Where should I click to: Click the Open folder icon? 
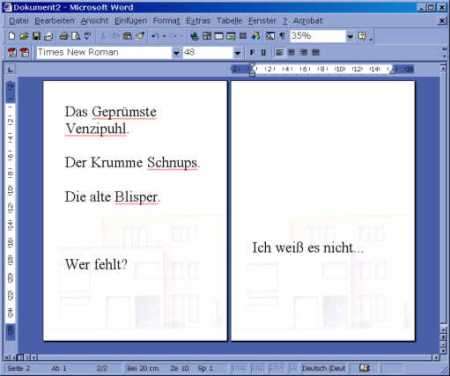point(24,36)
